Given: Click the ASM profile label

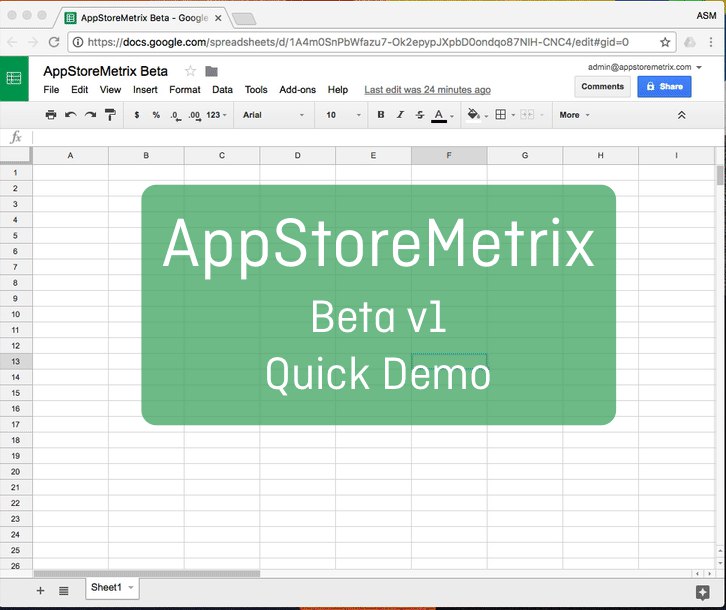Looking at the screenshot, I should (x=707, y=16).
